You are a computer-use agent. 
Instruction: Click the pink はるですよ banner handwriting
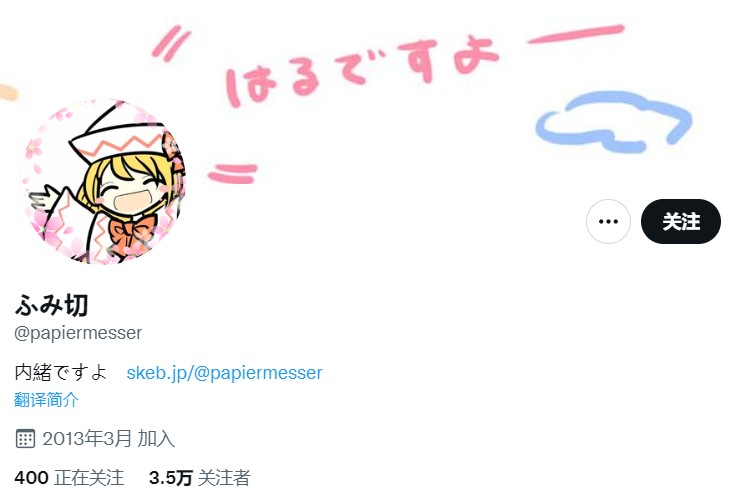click(363, 71)
